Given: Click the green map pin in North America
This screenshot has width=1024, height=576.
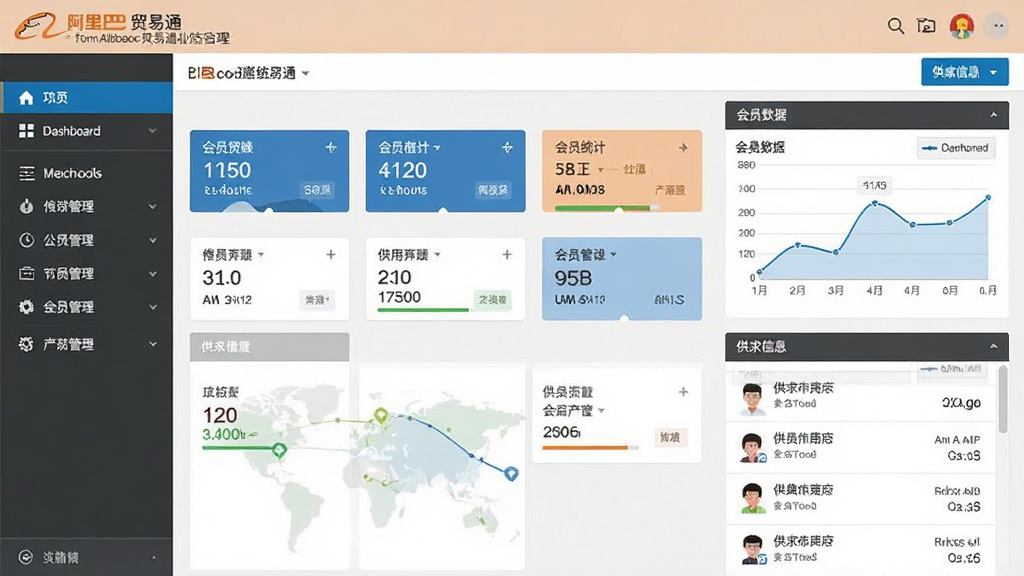Looking at the screenshot, I should click(x=280, y=450).
